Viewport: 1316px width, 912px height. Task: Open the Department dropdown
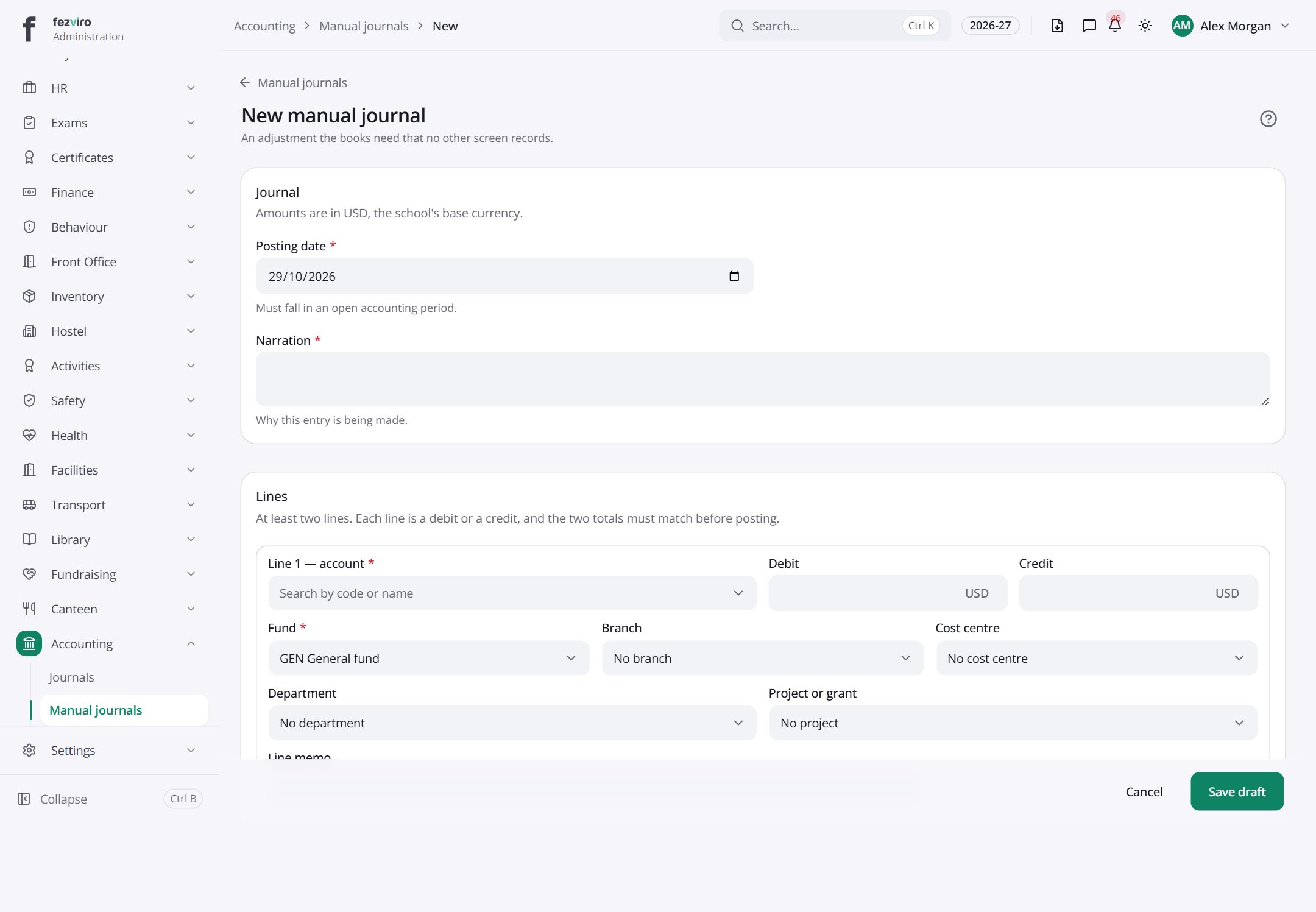[x=512, y=723]
